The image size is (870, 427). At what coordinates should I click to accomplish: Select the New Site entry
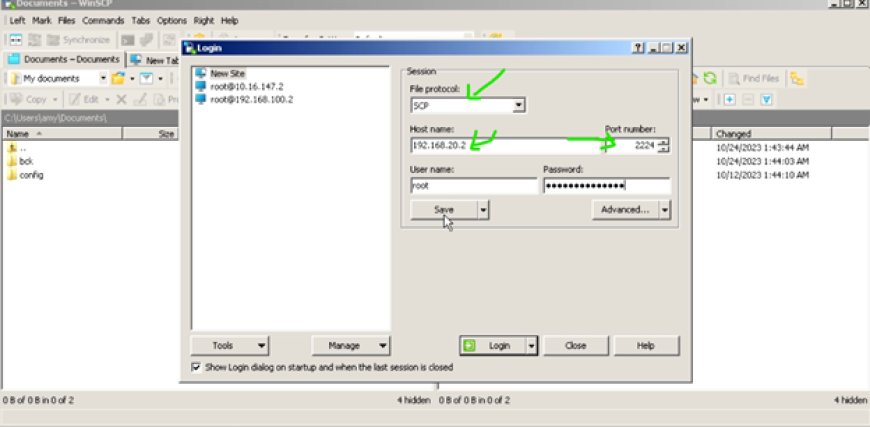click(227, 73)
